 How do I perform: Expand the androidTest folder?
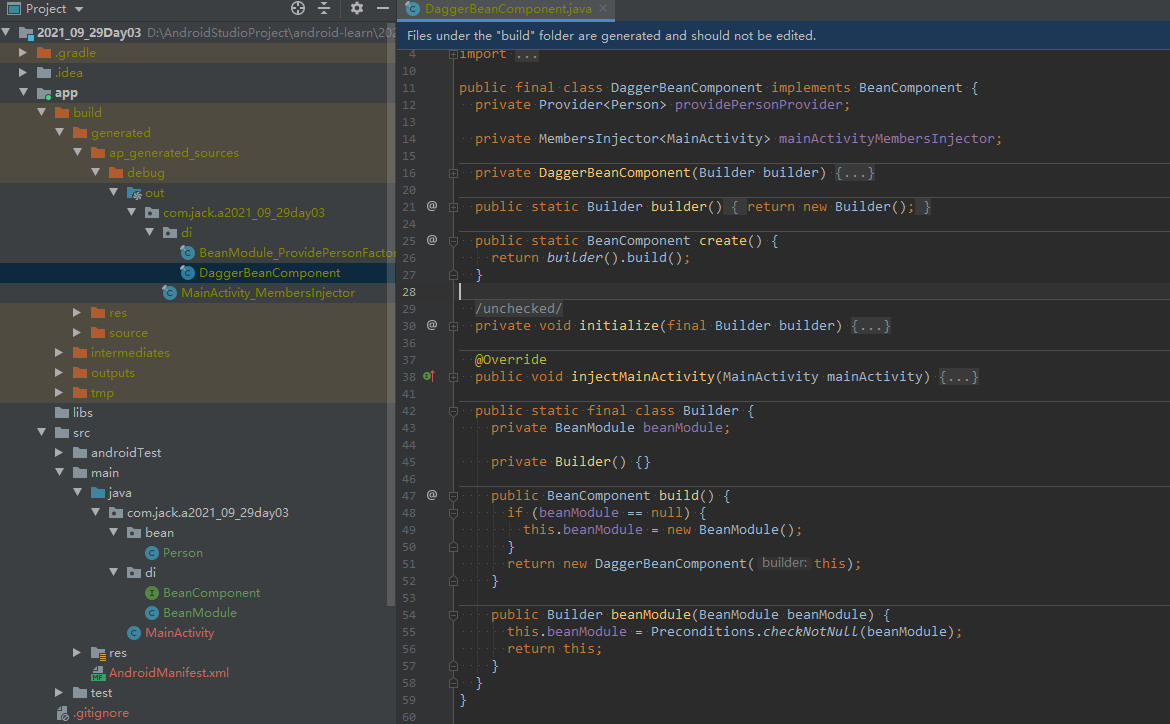[60, 452]
